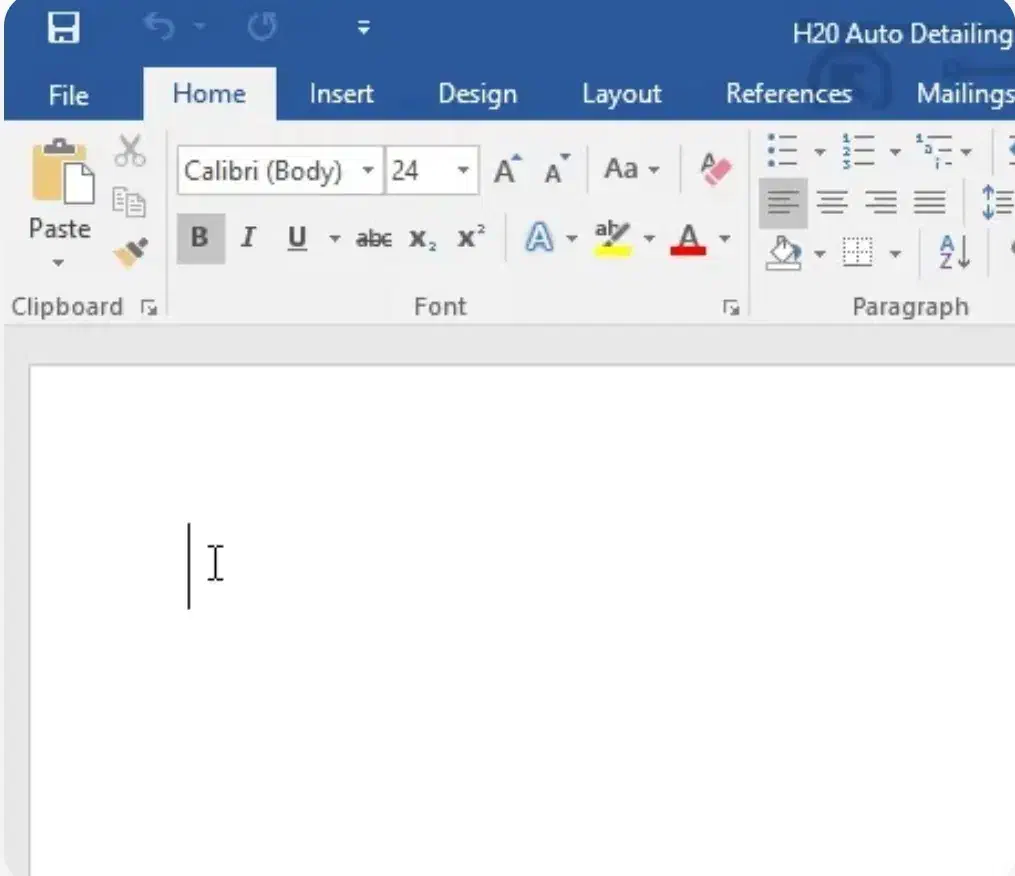This screenshot has height=876, width=1015.
Task: Click the Cut scissors icon
Action: pos(130,151)
